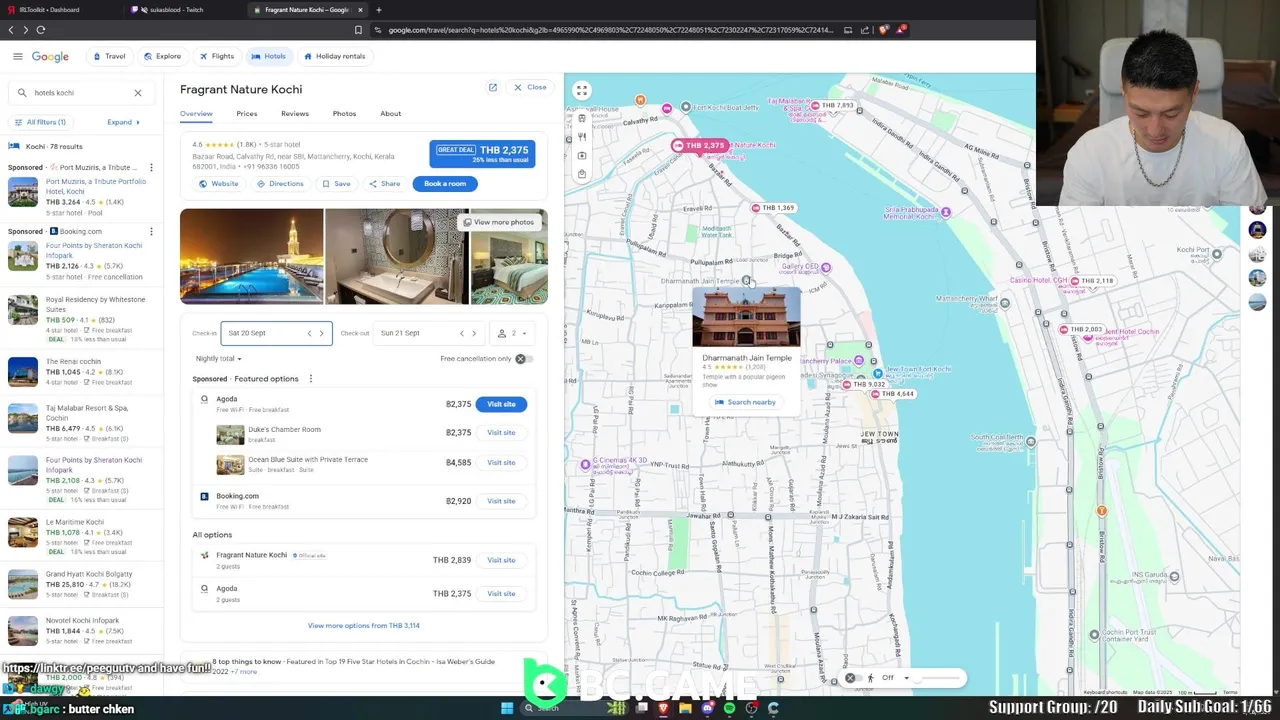1280x720 pixels.
Task: Click the G Cinemas 4K 3D pin
Action: pos(586,464)
